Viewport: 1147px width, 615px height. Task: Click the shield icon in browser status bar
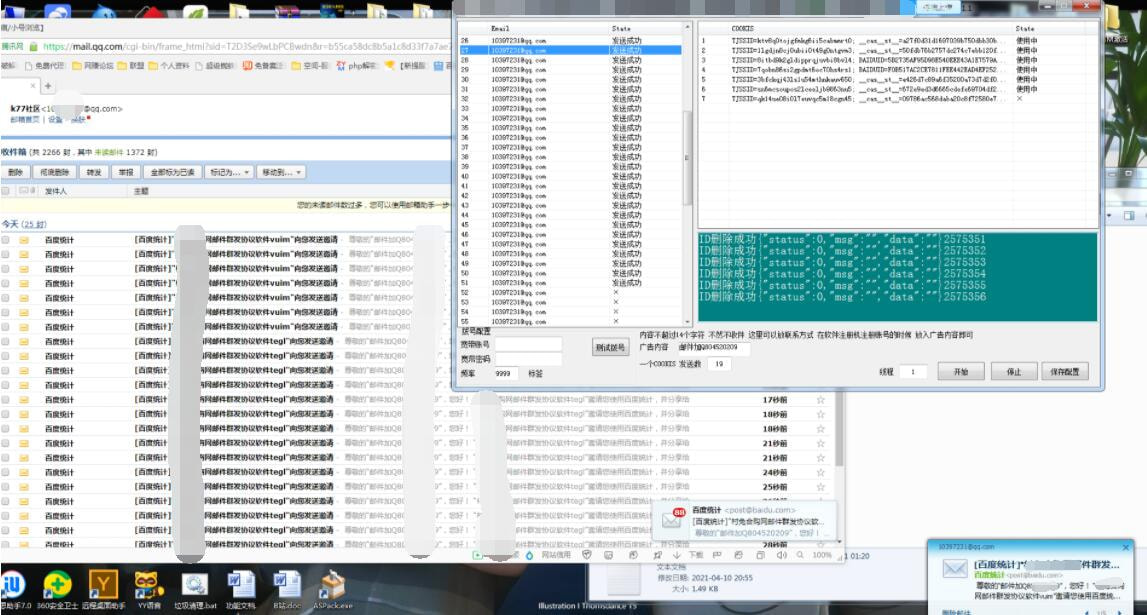click(586, 555)
